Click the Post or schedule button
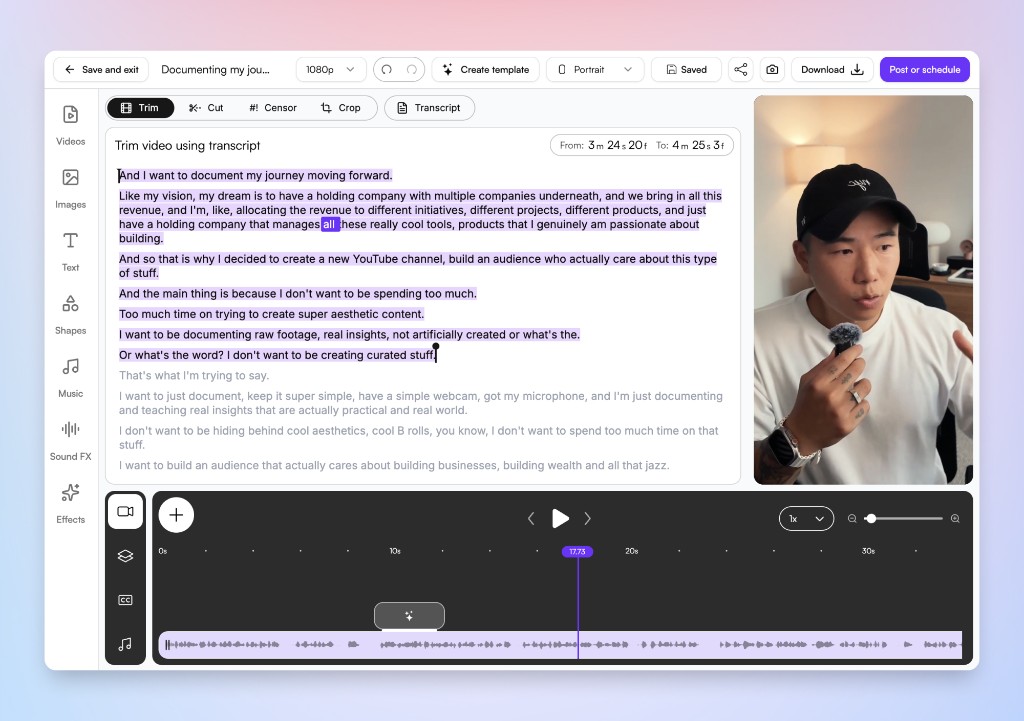1024x721 pixels. pos(924,69)
